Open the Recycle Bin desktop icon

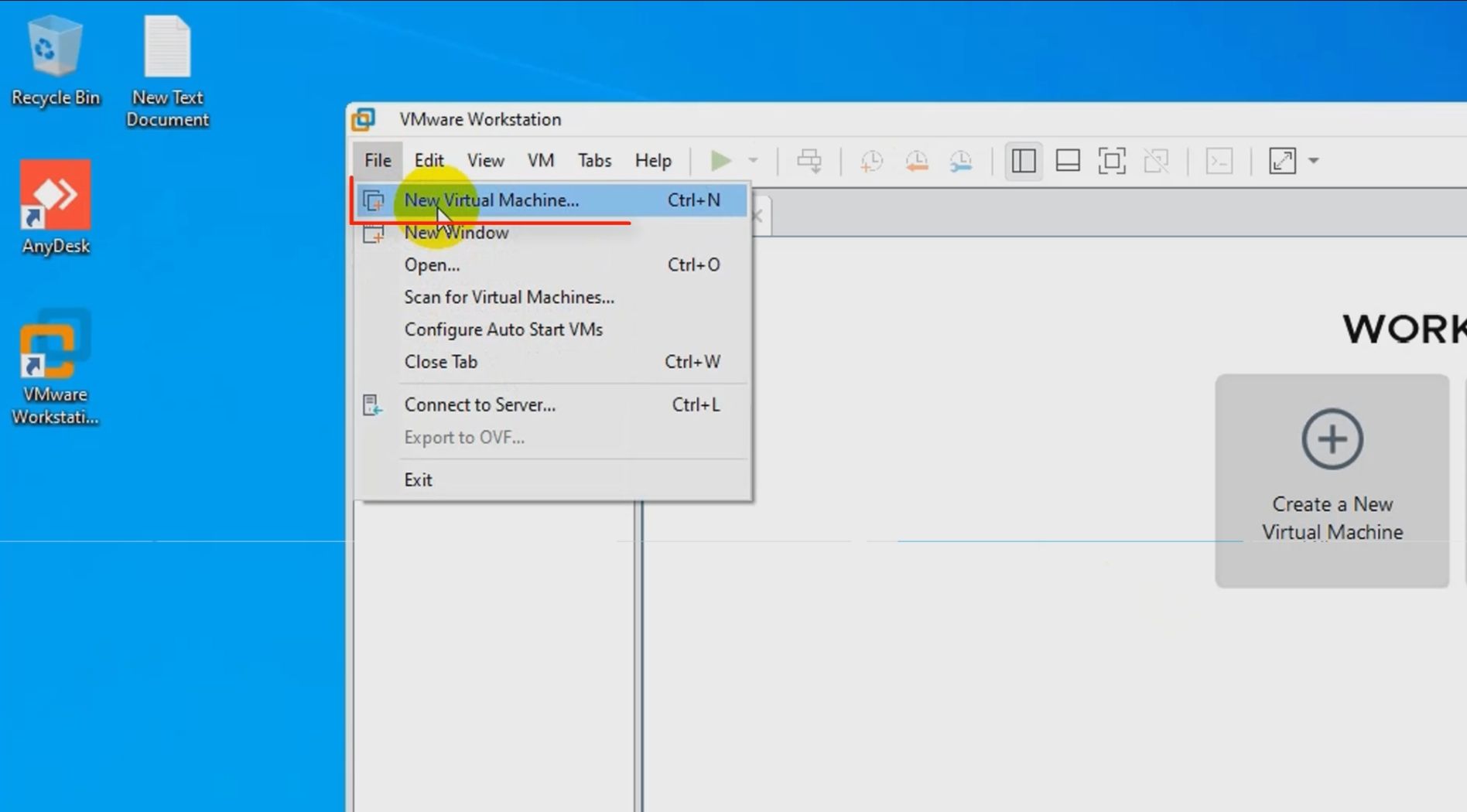click(x=55, y=62)
